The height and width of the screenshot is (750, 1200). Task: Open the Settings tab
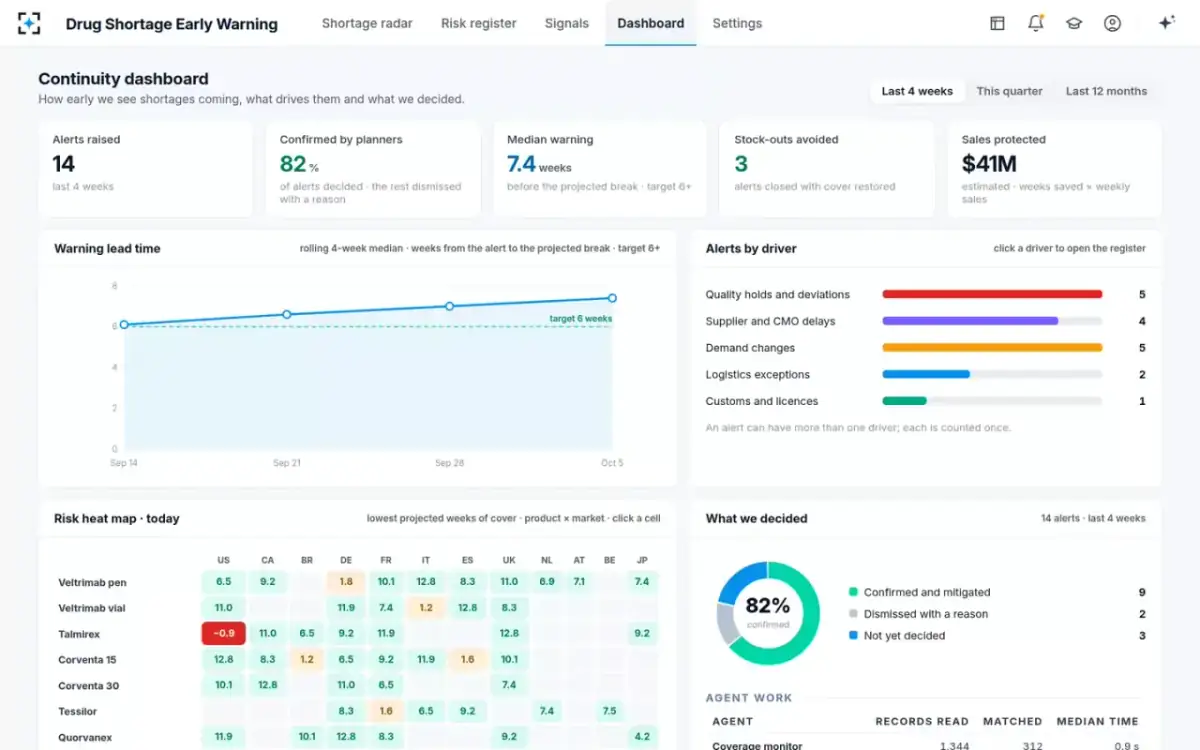coord(737,23)
